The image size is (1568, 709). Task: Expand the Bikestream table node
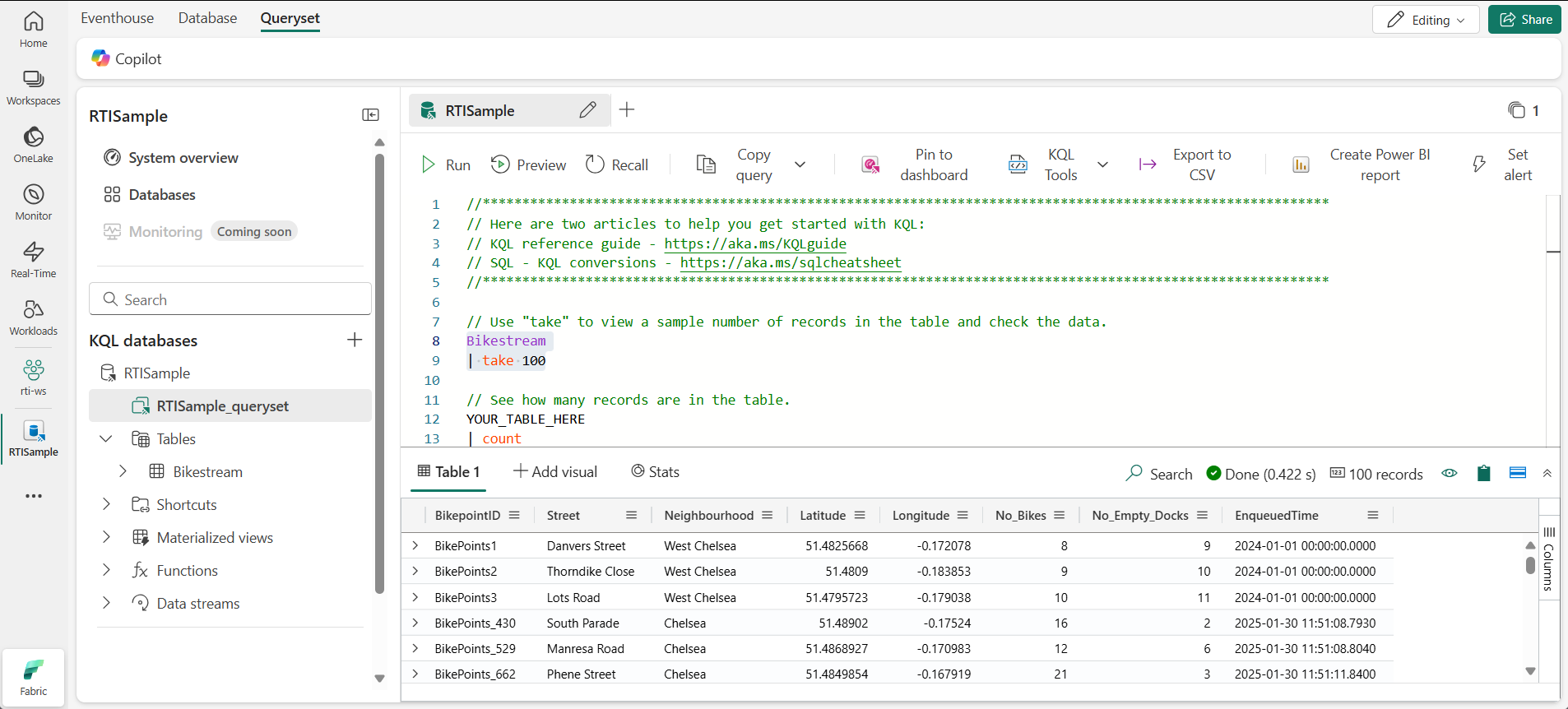(123, 471)
